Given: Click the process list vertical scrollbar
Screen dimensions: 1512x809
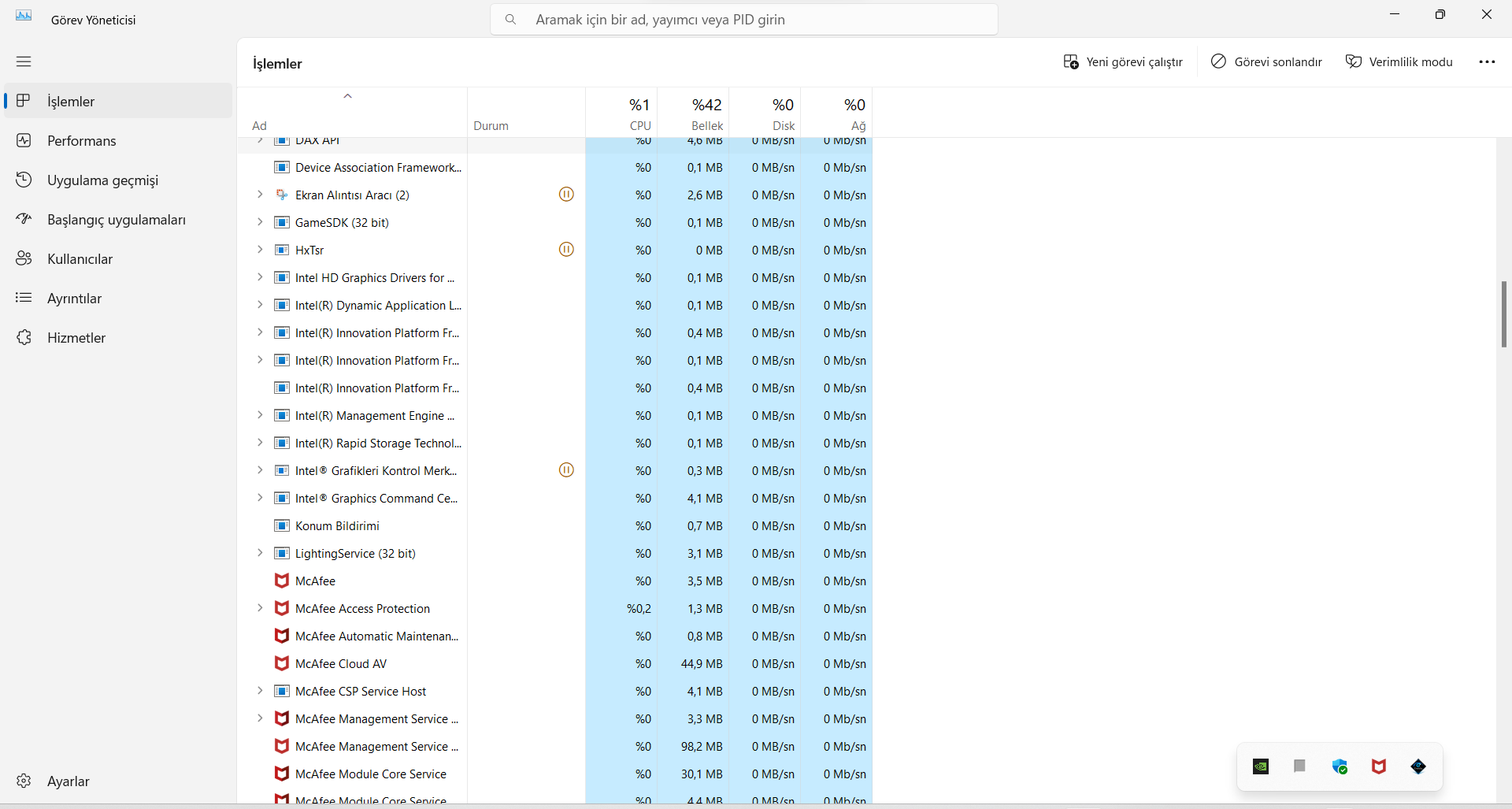Looking at the screenshot, I should pyautogui.click(x=1504, y=314).
